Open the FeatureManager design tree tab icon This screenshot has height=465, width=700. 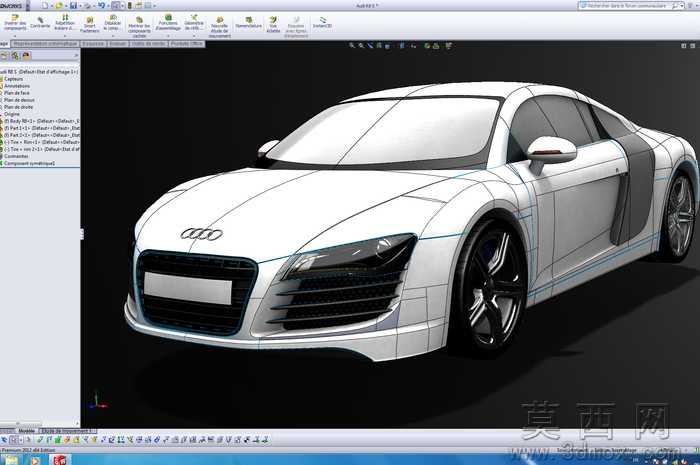pos(4,56)
